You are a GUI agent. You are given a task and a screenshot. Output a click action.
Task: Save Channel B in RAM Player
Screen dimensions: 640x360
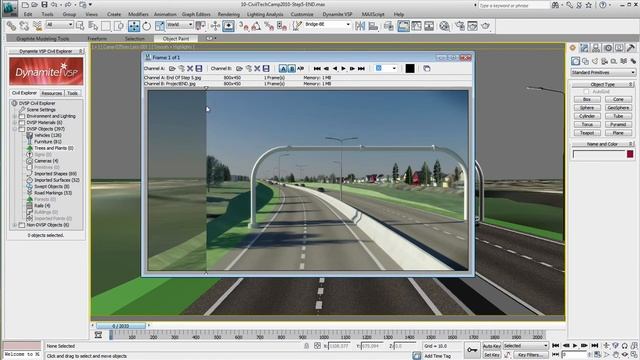click(266, 69)
